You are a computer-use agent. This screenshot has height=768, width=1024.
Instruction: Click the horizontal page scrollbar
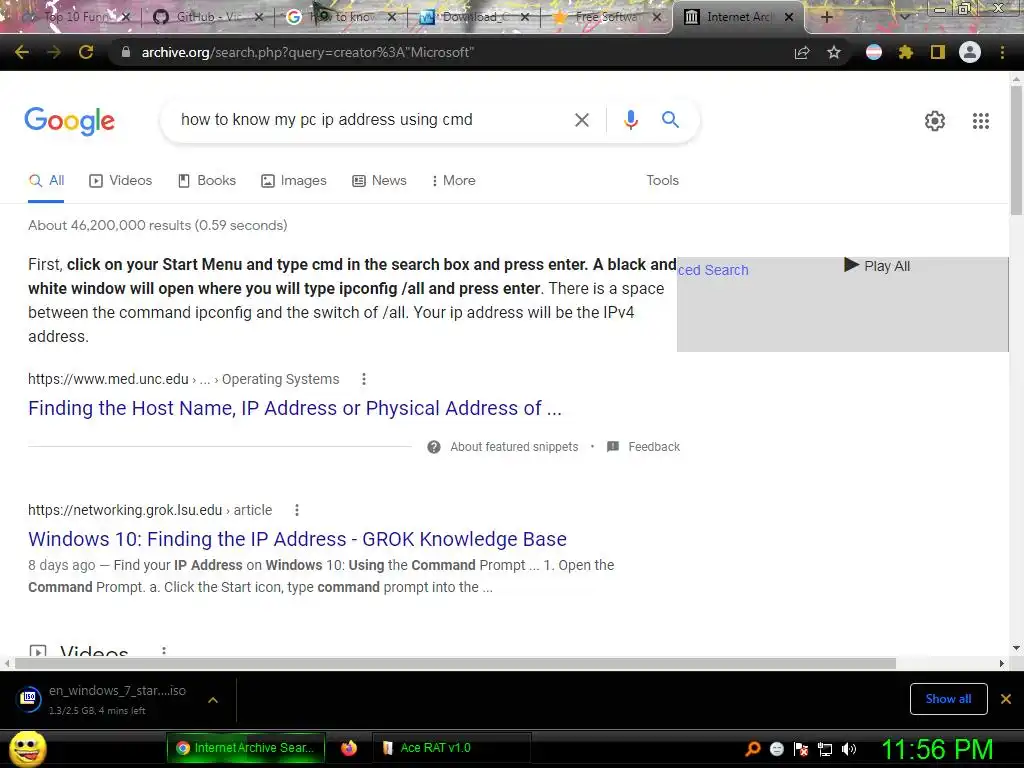[455, 664]
